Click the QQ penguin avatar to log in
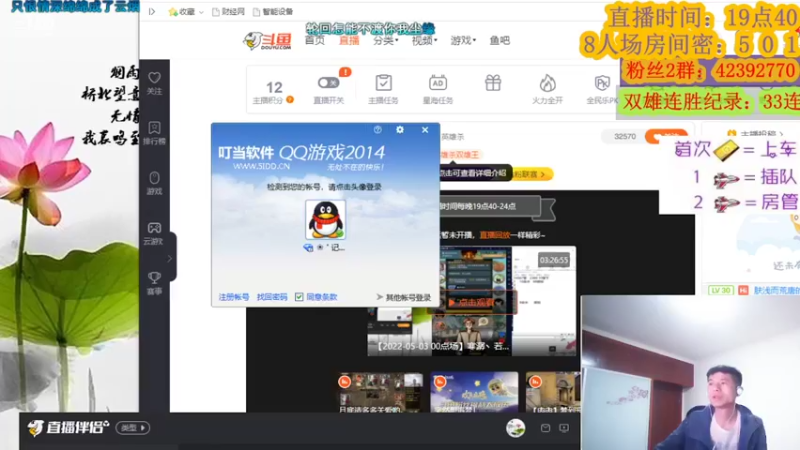Screen dimensions: 800x450 326,219
